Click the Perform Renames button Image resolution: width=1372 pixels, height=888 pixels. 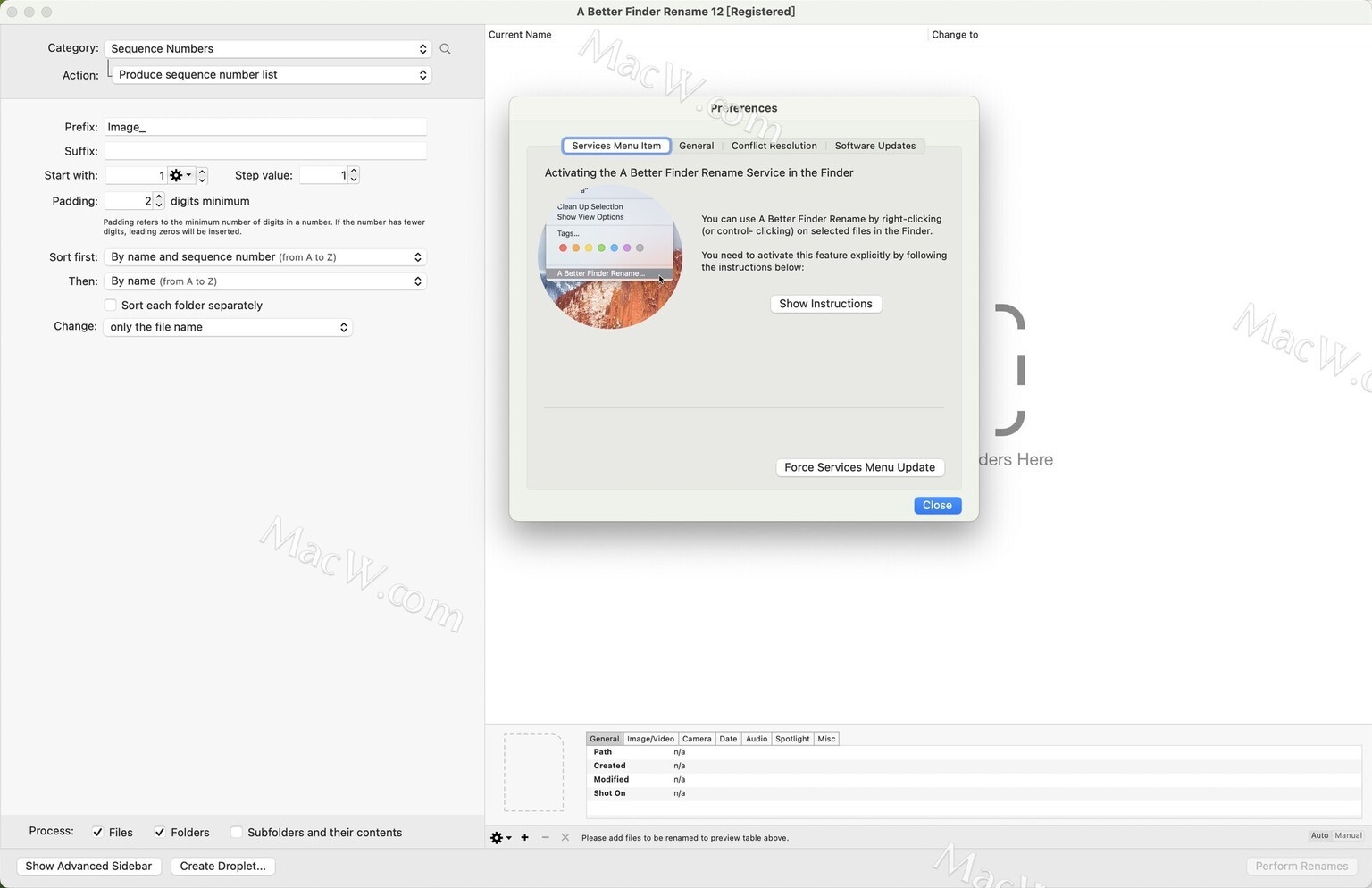click(1301, 866)
